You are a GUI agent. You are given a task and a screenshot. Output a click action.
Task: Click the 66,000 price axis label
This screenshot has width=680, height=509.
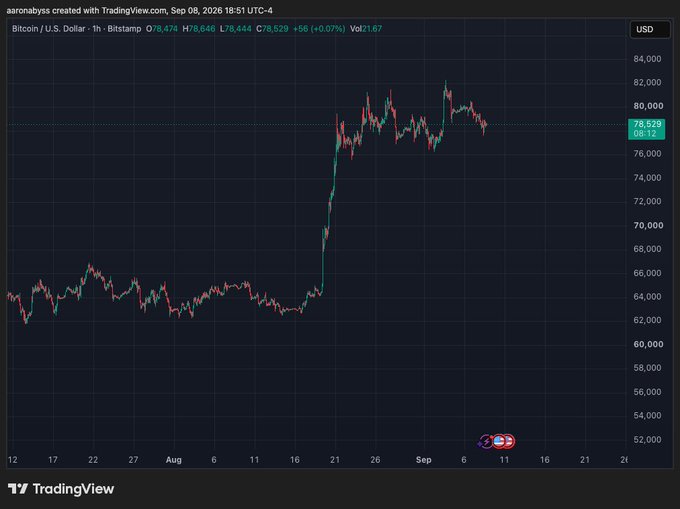point(647,273)
